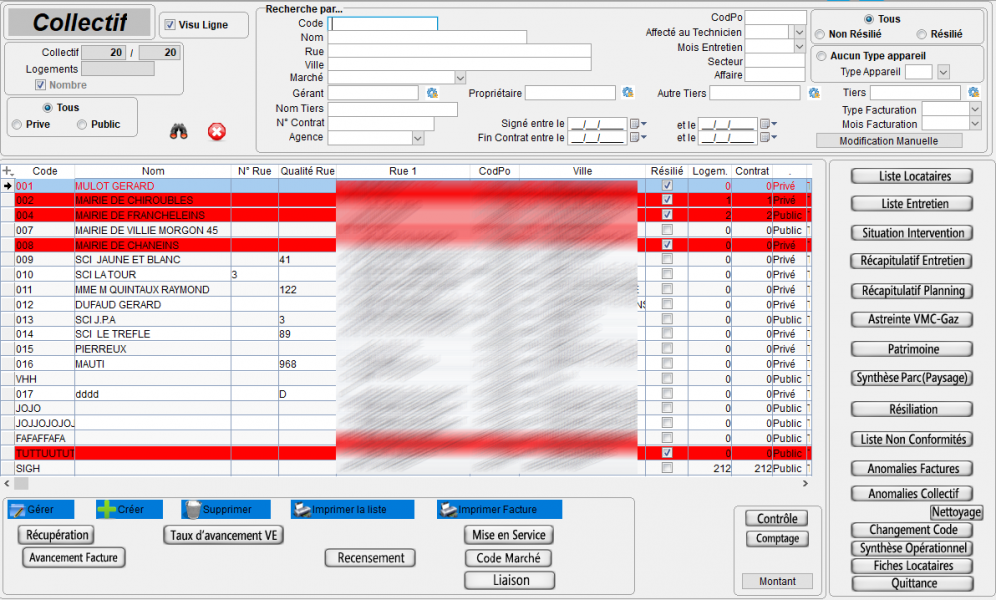
Task: Toggle the Nombre checkbox
Action: [41, 84]
